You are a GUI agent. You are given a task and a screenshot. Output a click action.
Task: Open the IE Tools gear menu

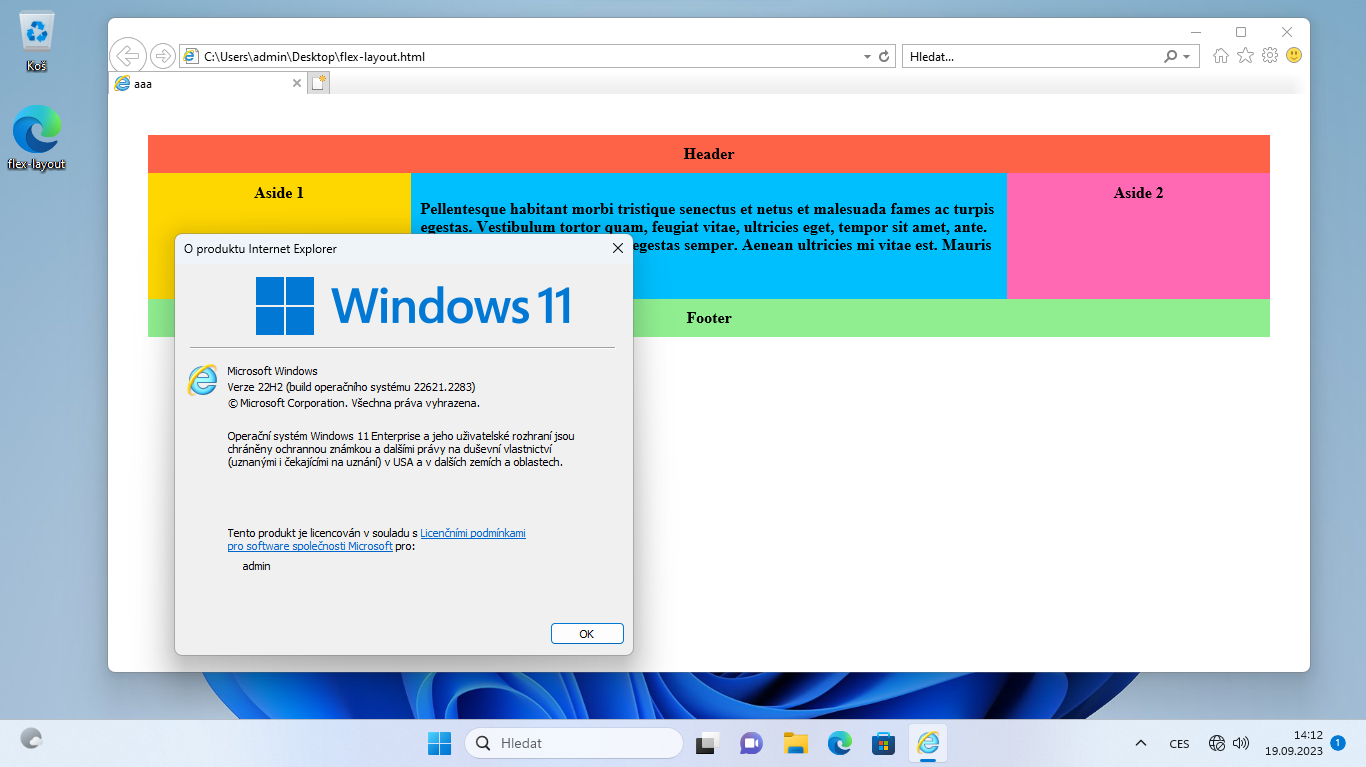1270,56
